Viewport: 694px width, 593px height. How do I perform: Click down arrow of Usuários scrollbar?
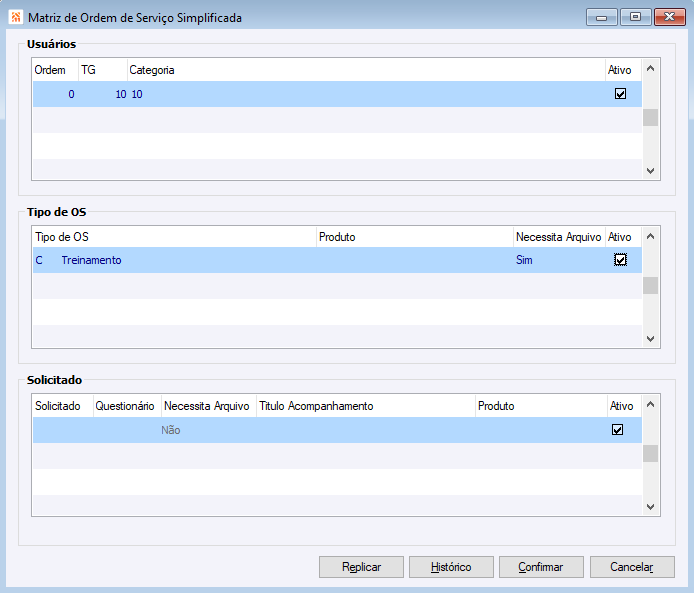pyautogui.click(x=650, y=171)
